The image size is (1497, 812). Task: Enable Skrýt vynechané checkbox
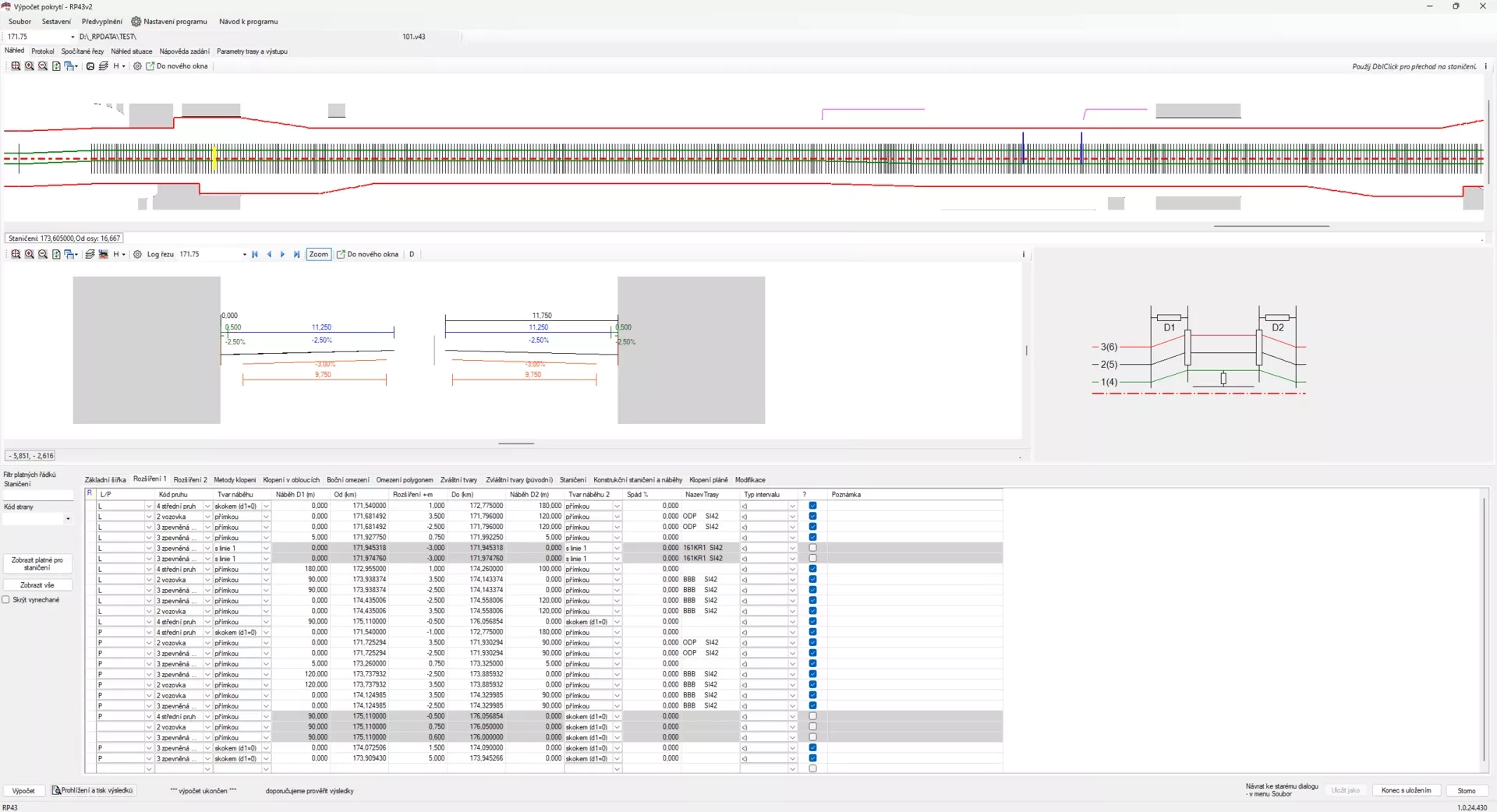click(6, 600)
